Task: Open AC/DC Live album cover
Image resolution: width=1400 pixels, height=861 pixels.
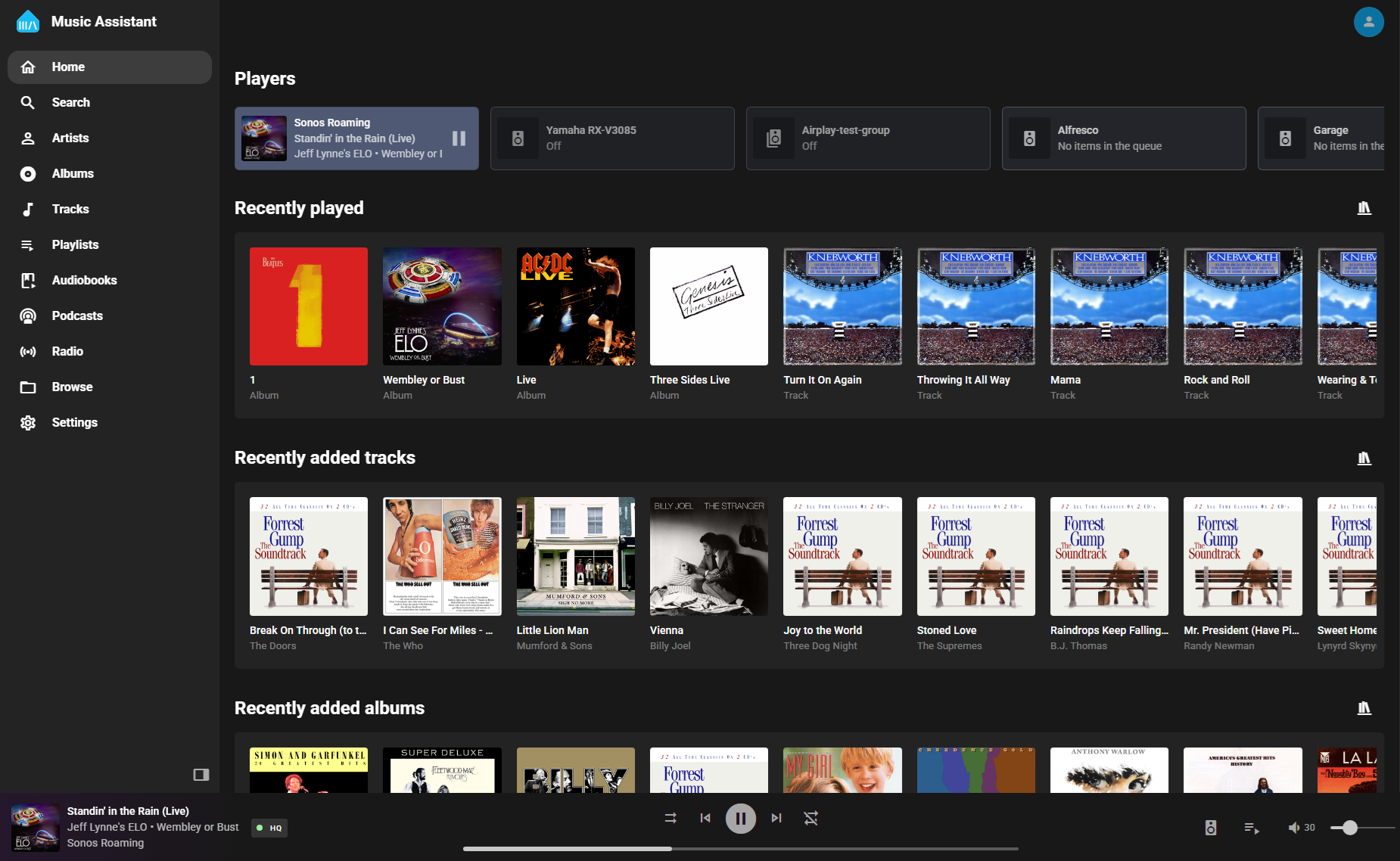Action: tap(576, 306)
